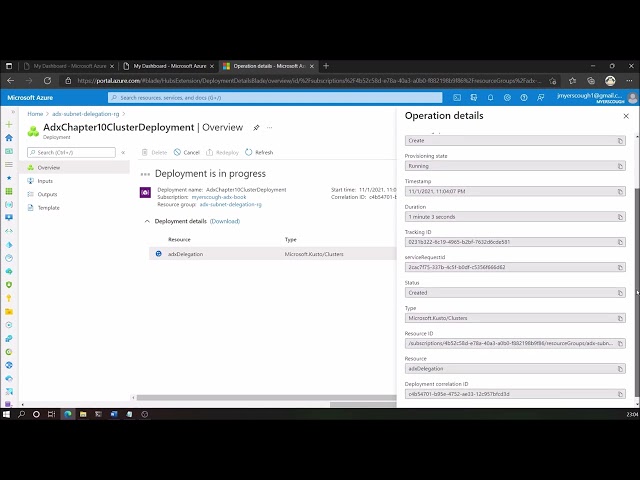Open Azure Cloud Shell from header
The height and width of the screenshot is (480, 640).
point(457,98)
